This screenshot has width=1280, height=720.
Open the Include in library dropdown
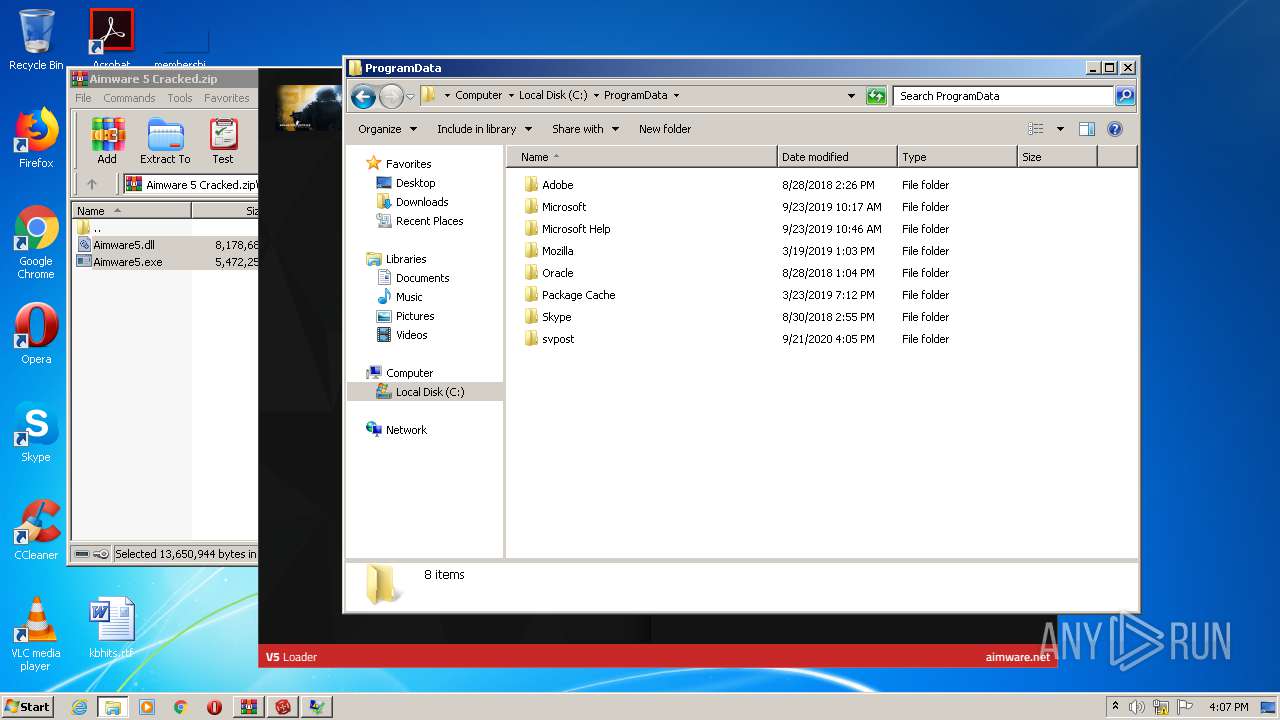(x=484, y=129)
